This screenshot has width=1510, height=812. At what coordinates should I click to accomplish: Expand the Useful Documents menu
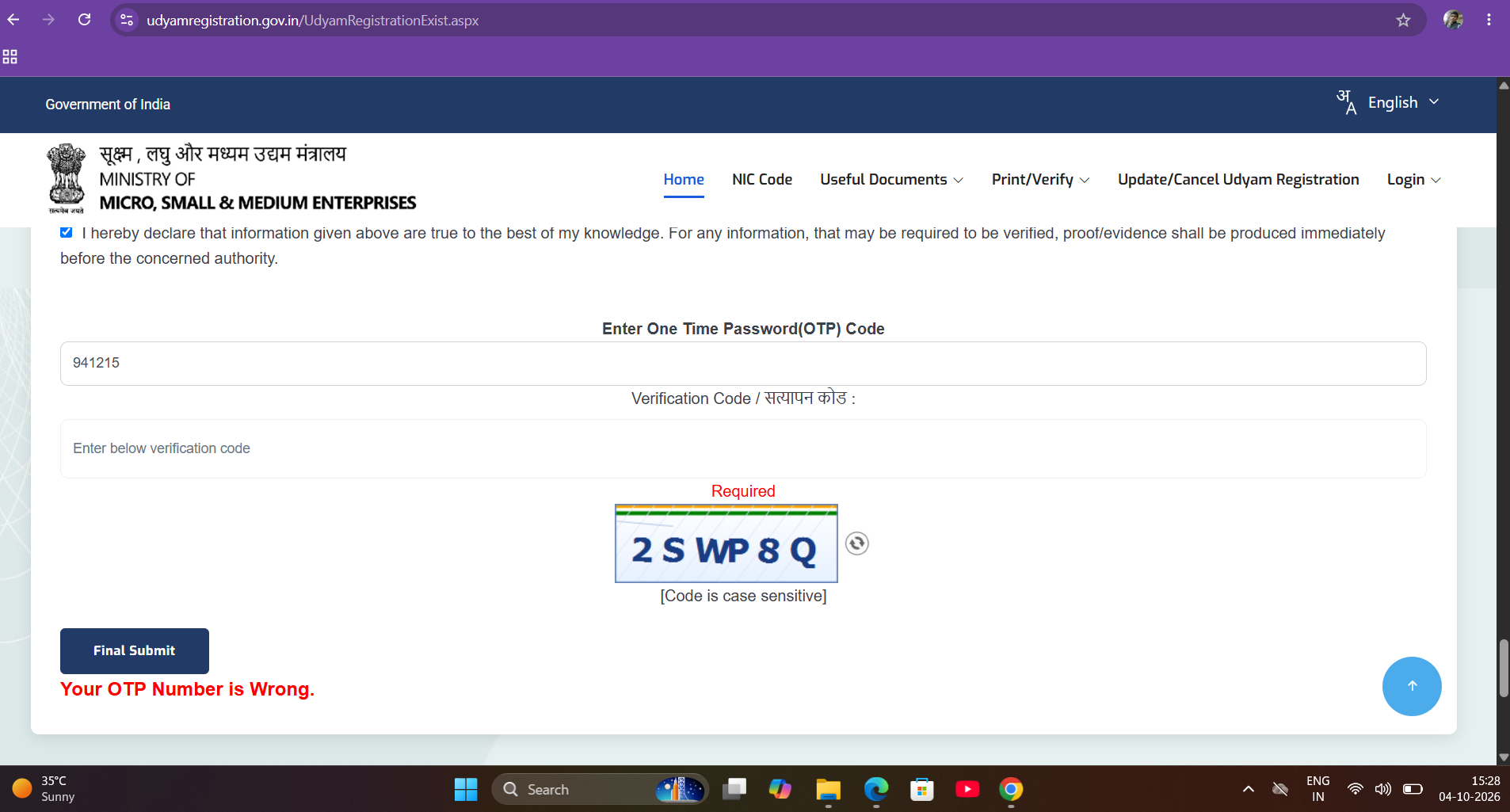click(x=891, y=180)
